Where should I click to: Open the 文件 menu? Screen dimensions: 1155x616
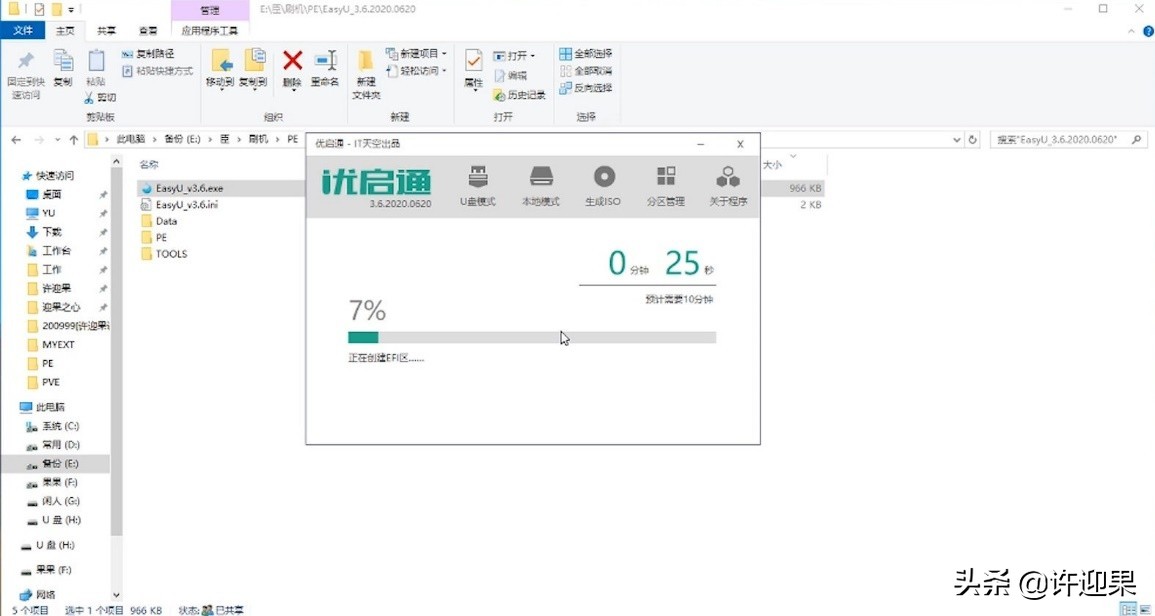click(x=24, y=31)
